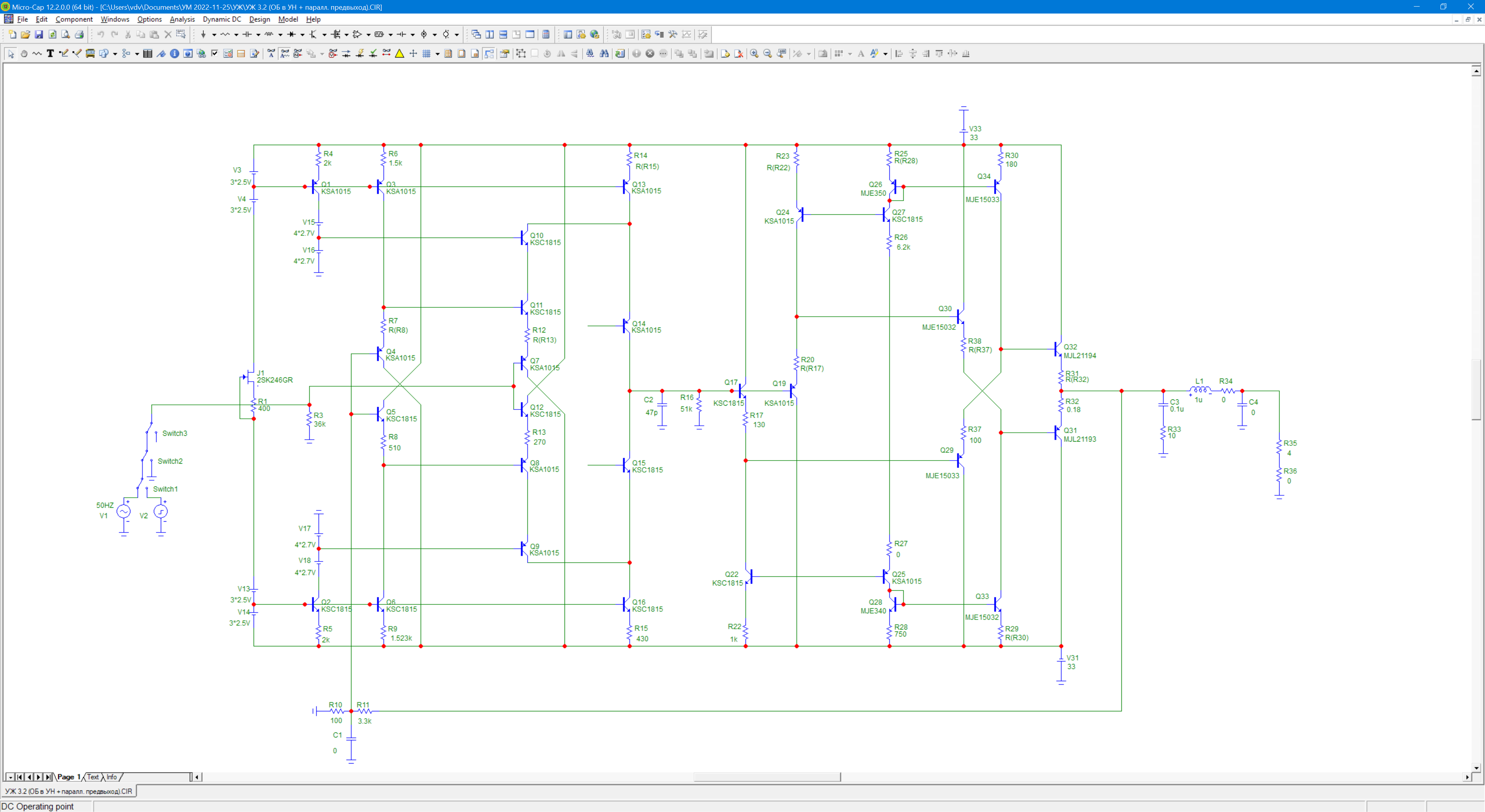The image size is (1485, 812).
Task: Activate the hand pan tool
Action: click(24, 54)
